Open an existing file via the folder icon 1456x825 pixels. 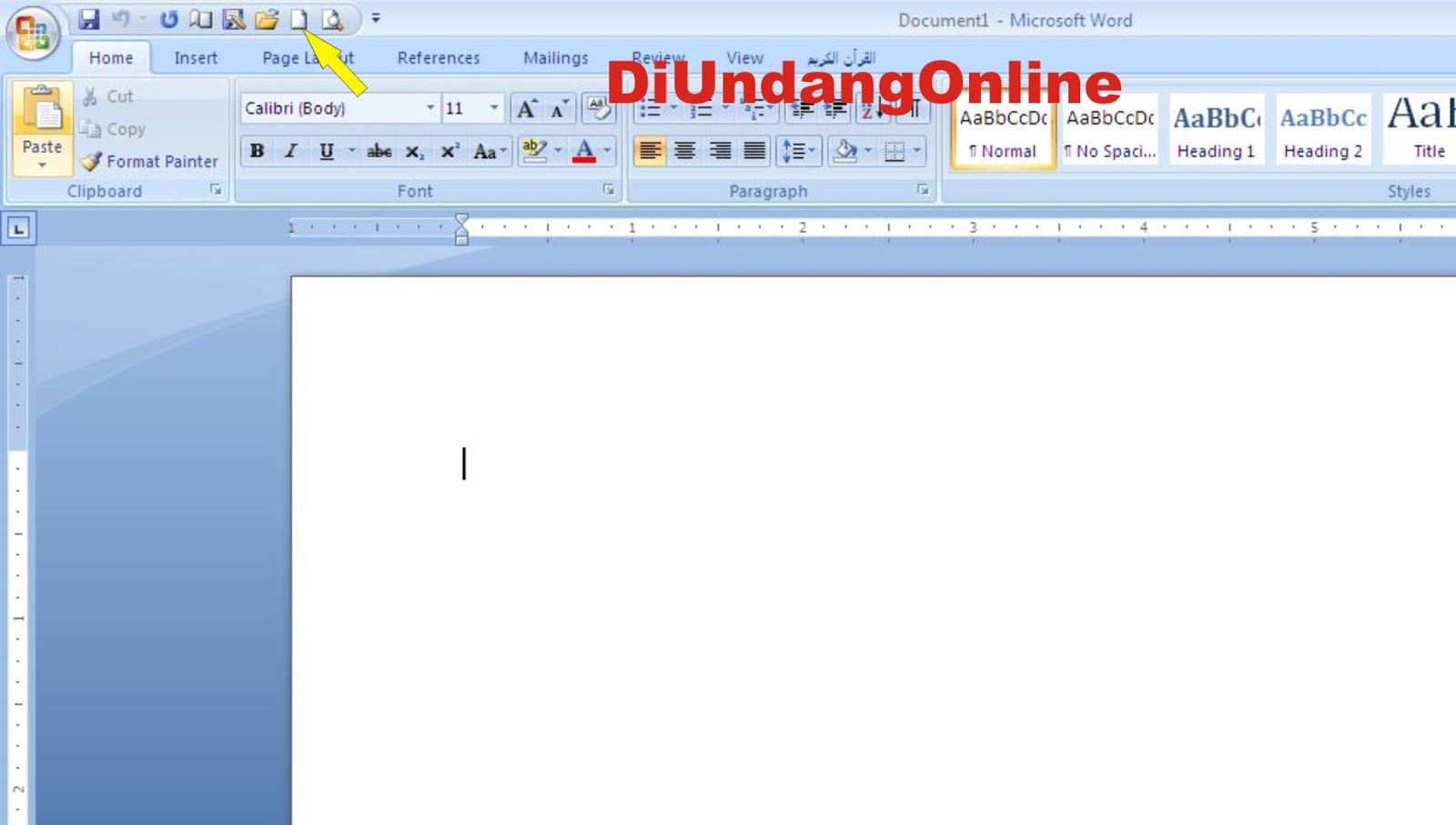(267, 19)
